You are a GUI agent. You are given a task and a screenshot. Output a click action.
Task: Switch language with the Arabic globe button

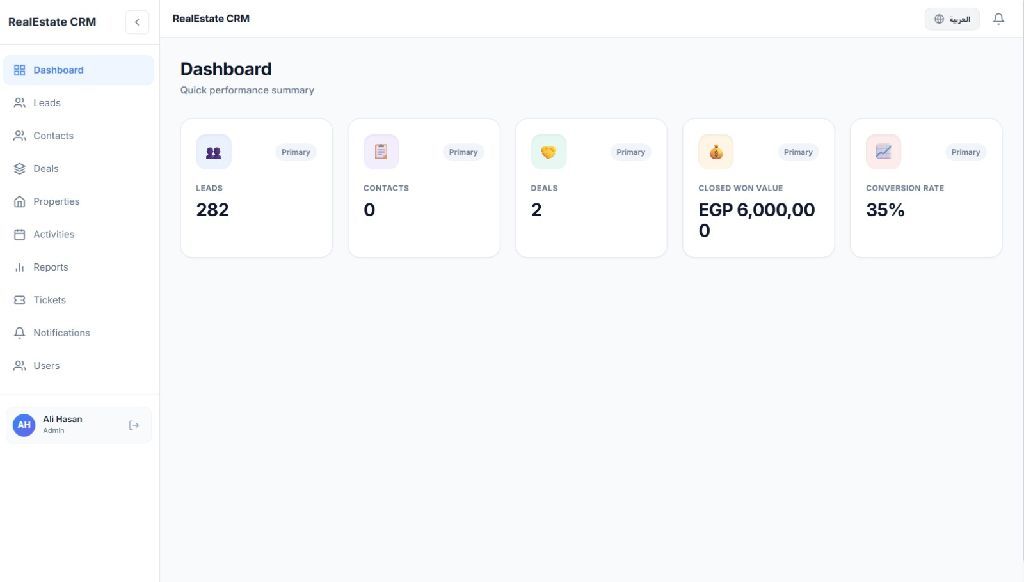(952, 19)
